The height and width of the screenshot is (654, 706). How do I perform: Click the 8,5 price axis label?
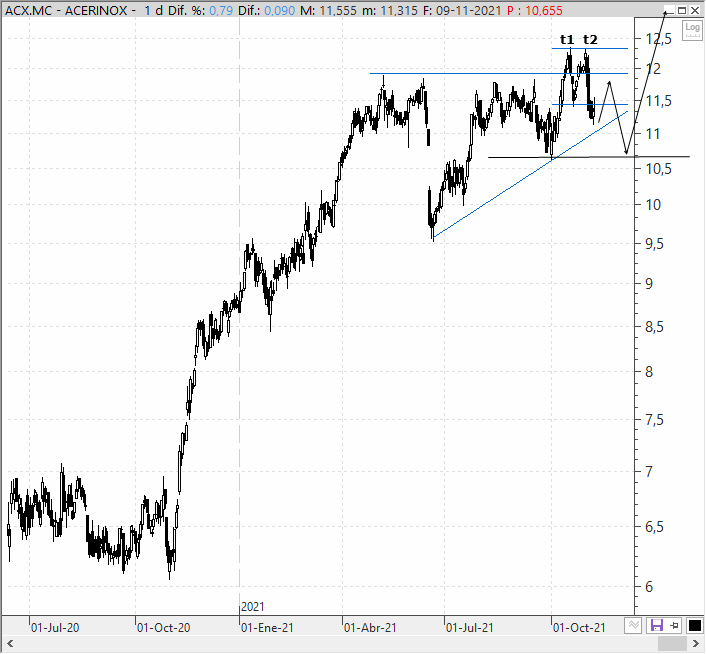(654, 327)
